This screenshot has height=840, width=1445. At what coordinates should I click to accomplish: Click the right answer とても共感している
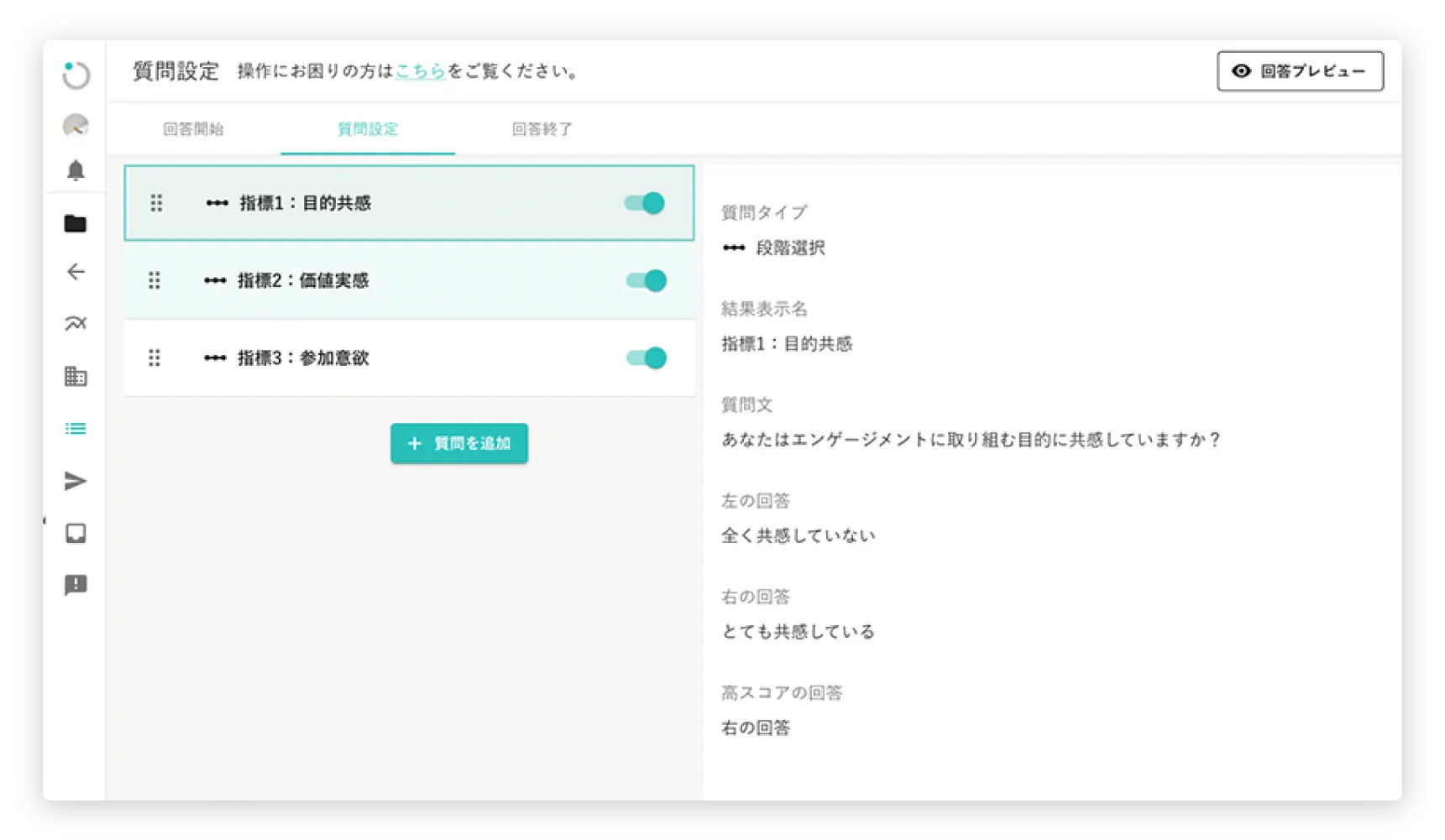798,632
